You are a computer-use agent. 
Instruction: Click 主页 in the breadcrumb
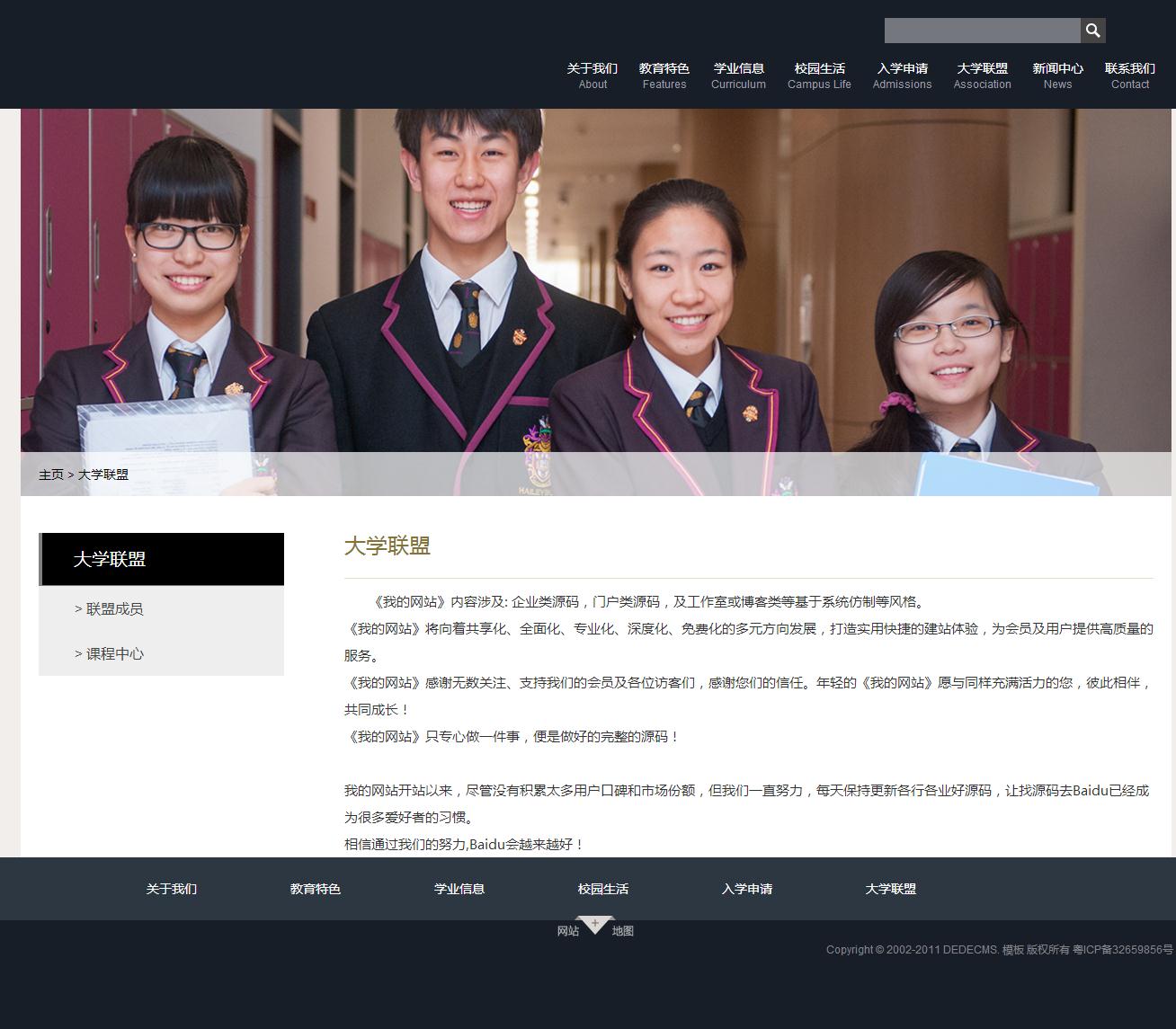point(51,475)
